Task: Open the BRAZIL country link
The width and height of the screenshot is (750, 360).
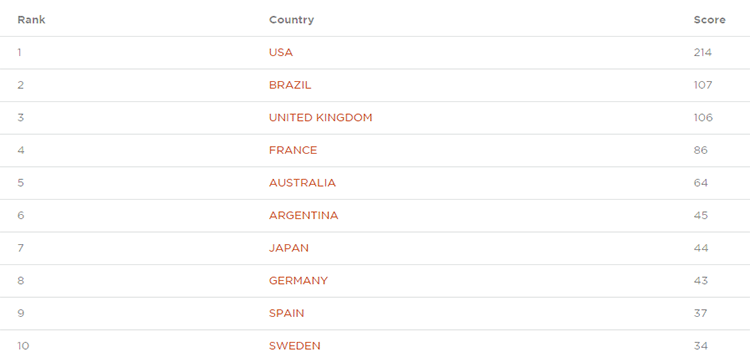Action: point(290,85)
